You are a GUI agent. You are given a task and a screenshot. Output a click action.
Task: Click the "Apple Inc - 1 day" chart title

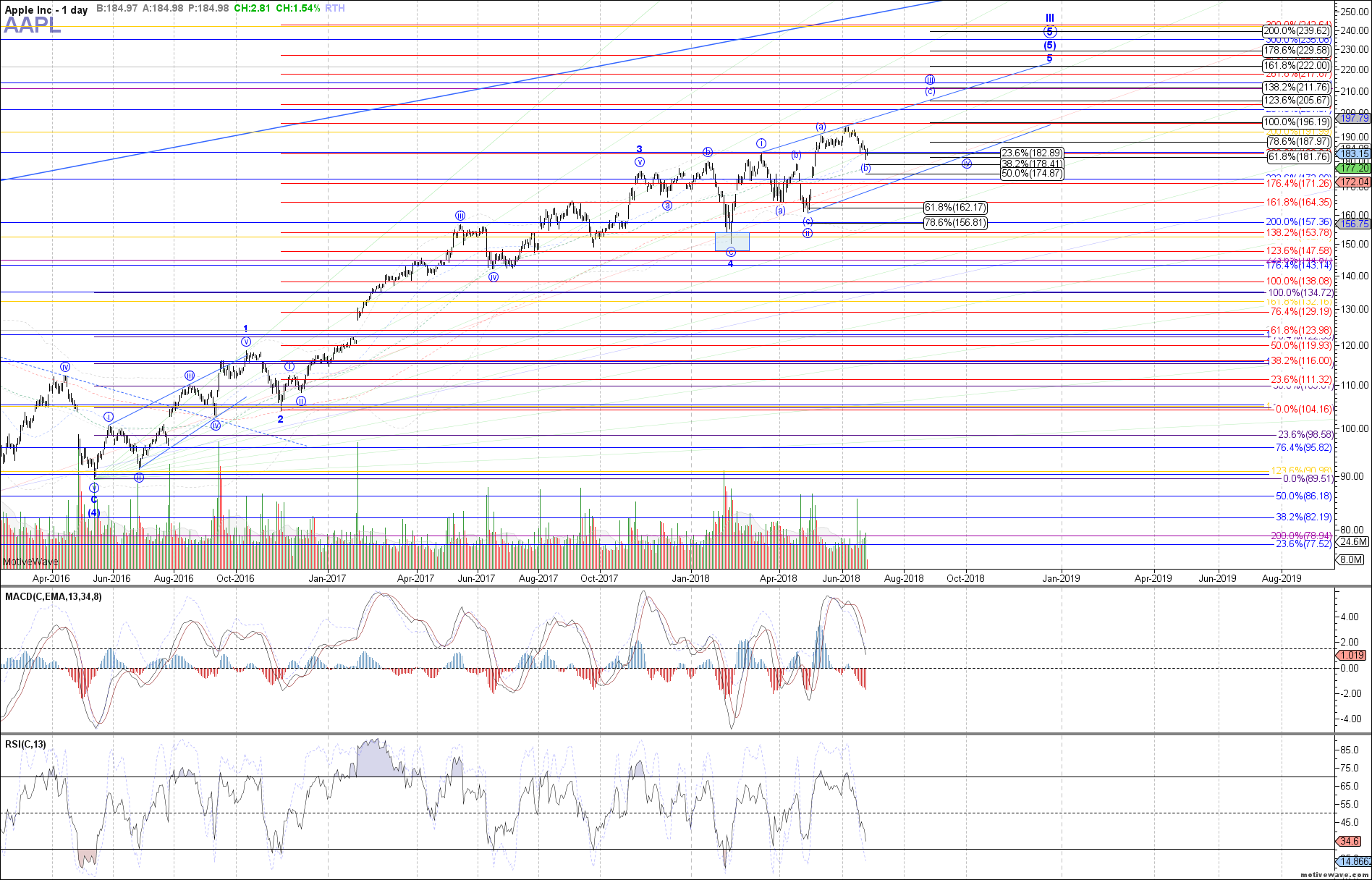(x=46, y=9)
